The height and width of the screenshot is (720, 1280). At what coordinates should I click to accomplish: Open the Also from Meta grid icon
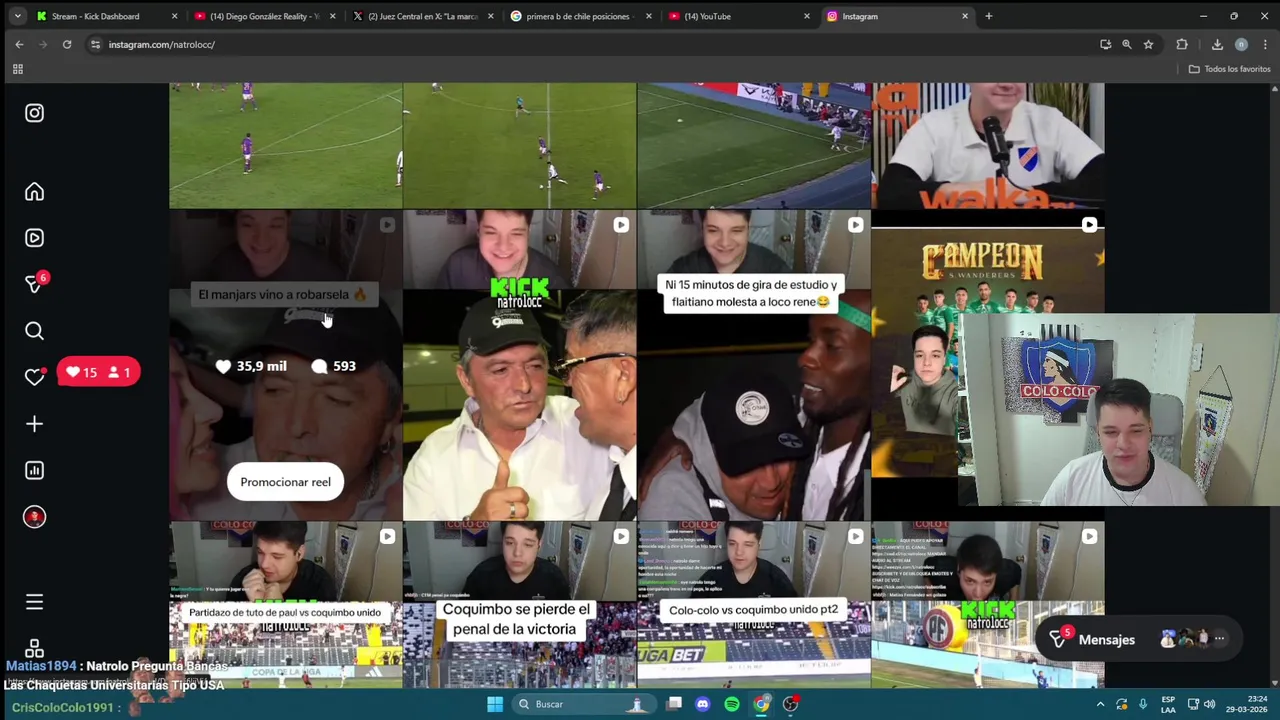click(34, 649)
